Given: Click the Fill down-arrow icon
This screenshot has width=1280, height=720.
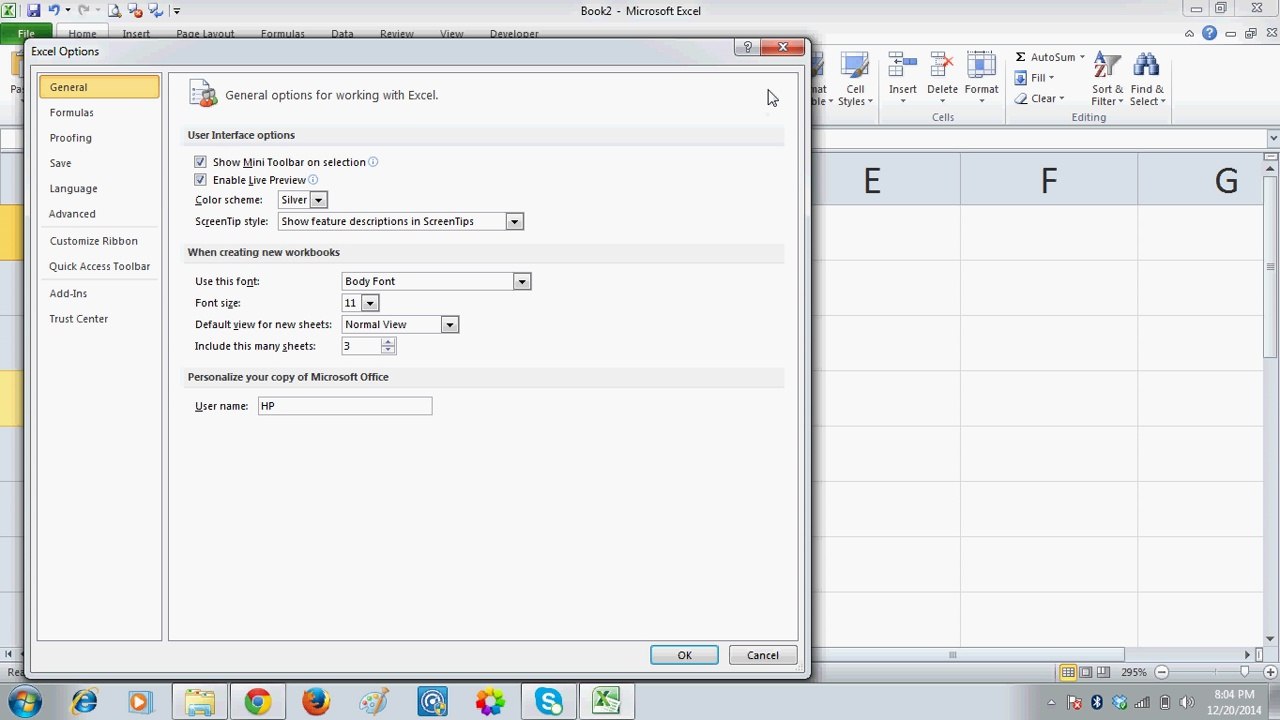Looking at the screenshot, I should [x=1020, y=78].
